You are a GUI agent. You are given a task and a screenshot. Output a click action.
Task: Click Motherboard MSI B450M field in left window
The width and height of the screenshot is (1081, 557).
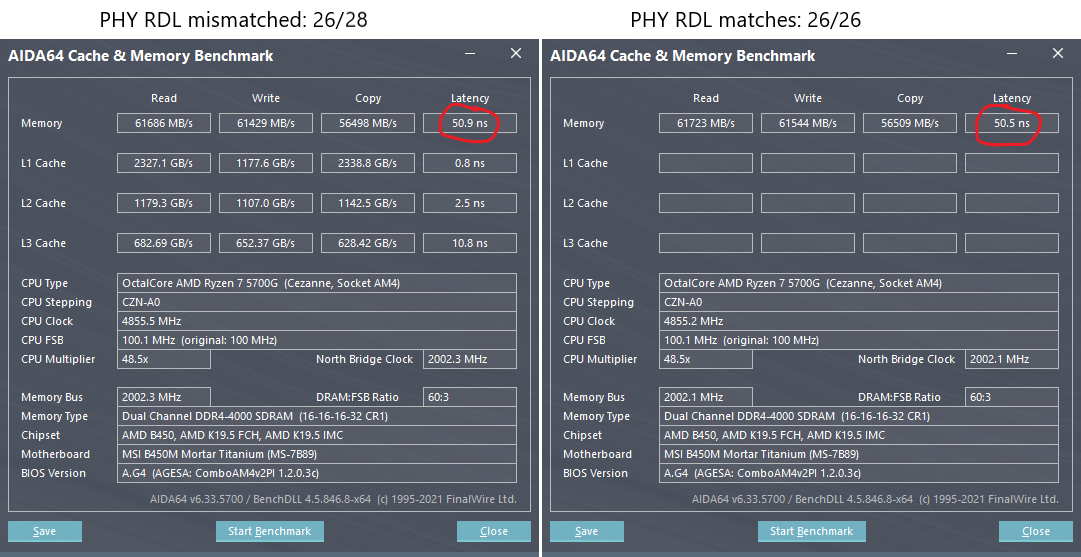[316, 454]
